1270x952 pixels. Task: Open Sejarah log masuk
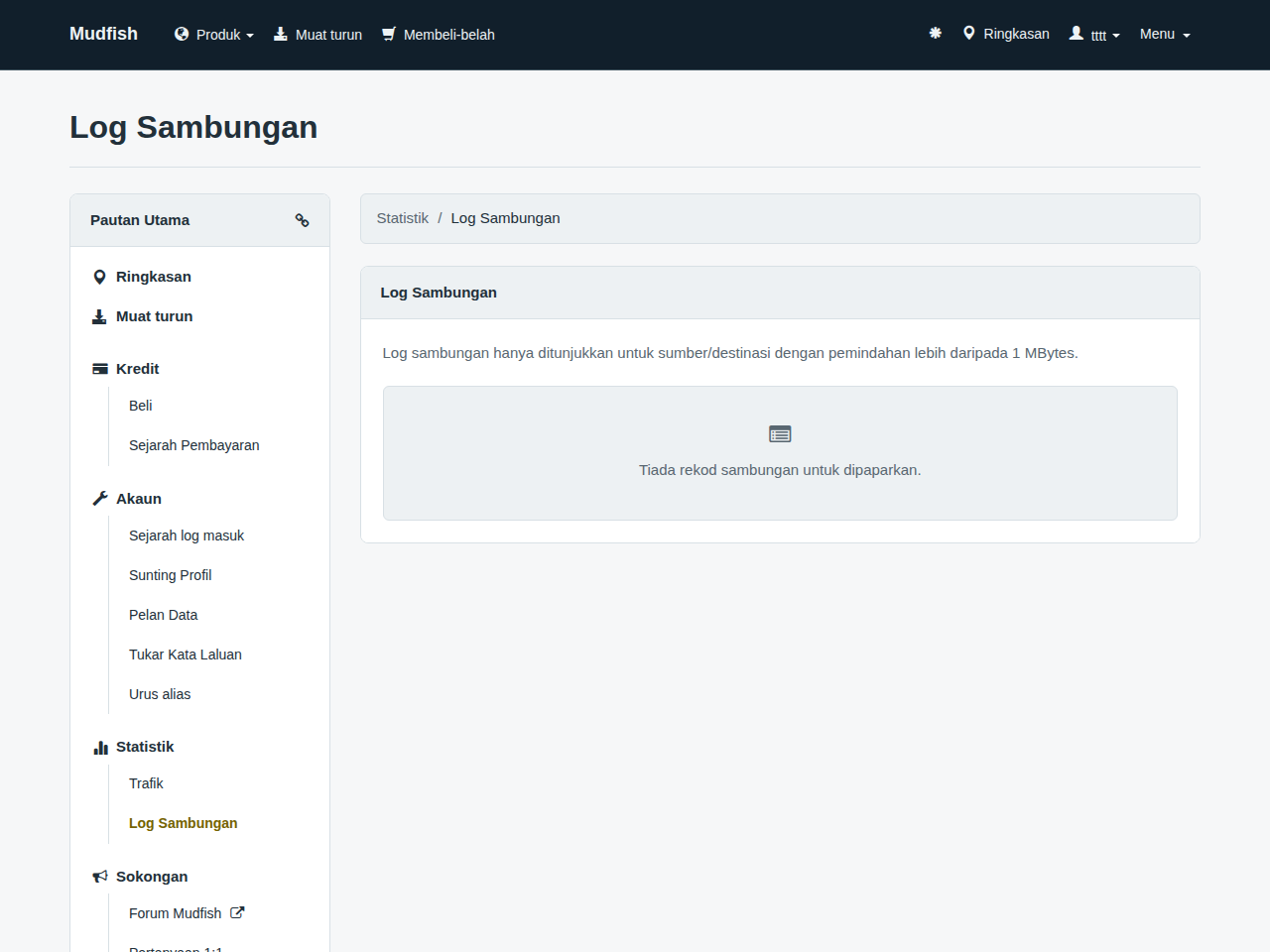point(187,535)
